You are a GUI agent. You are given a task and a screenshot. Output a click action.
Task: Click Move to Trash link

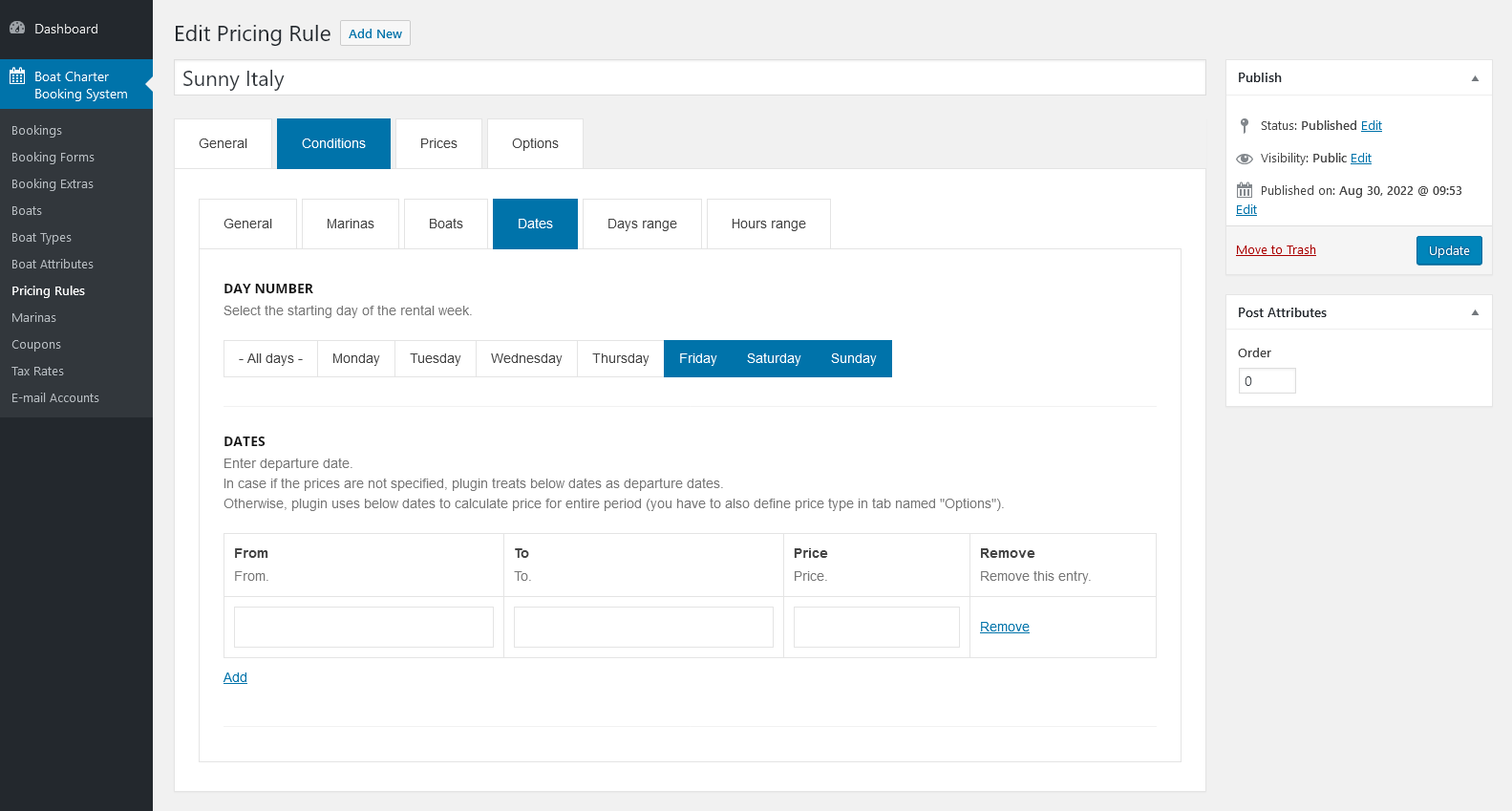click(1275, 250)
